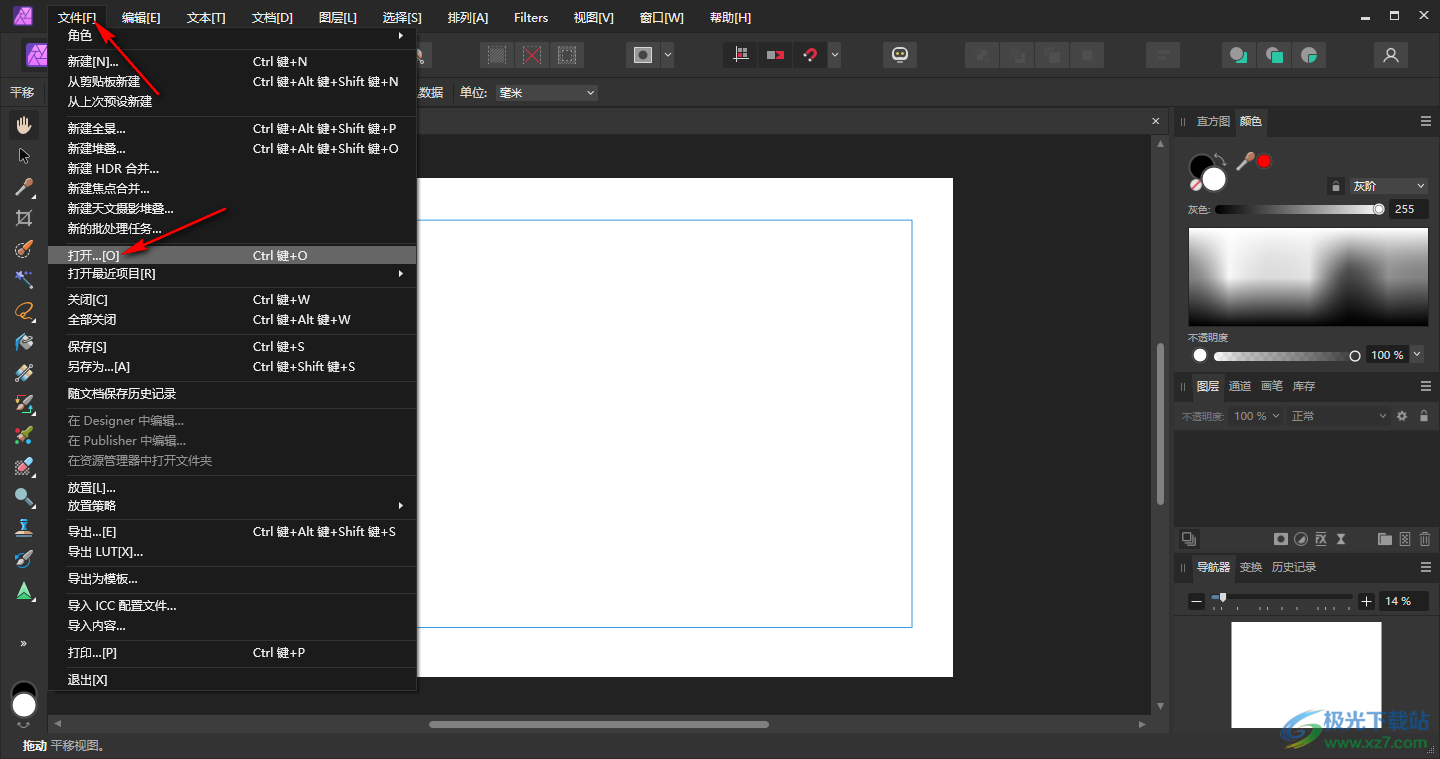Click the zoom-in plus button in Navigator
This screenshot has height=759, width=1440.
1367,601
